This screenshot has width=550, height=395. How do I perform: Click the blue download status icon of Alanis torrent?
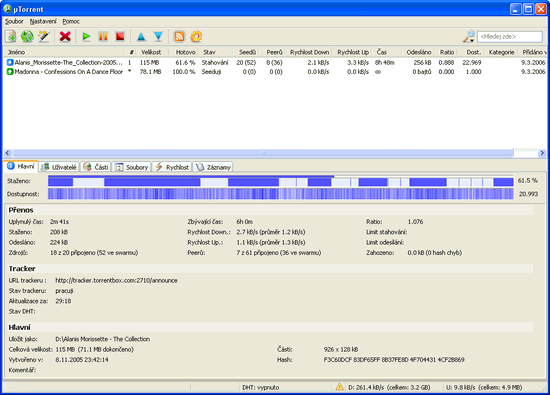click(10, 62)
